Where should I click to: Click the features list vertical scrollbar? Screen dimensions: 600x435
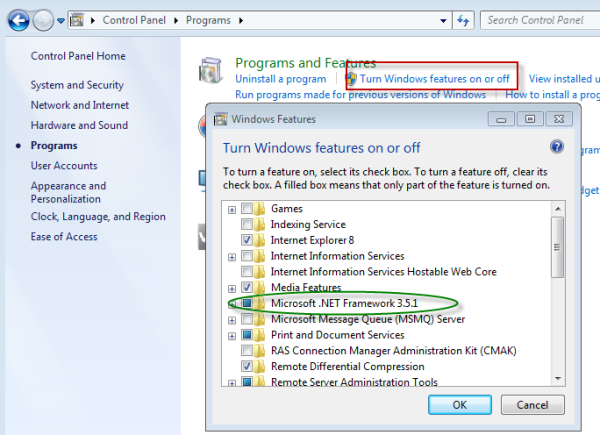pos(558,260)
